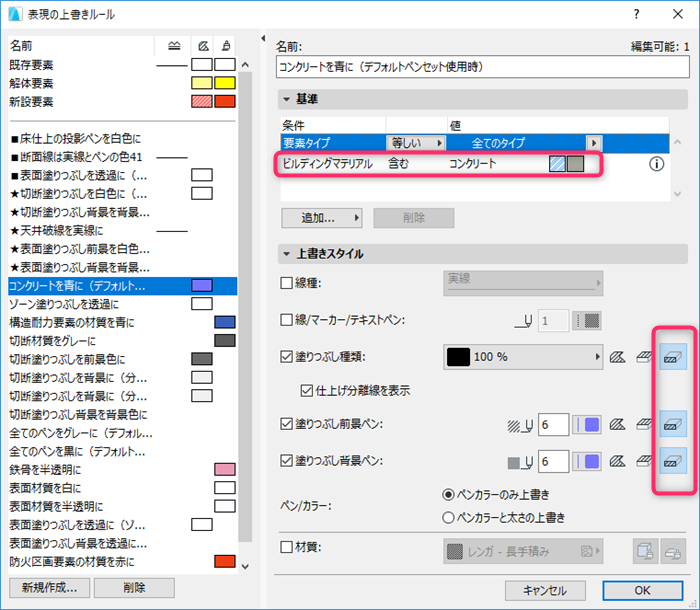The height and width of the screenshot is (610, 700).
Task: Collapse the 基準 section
Action: [287, 99]
